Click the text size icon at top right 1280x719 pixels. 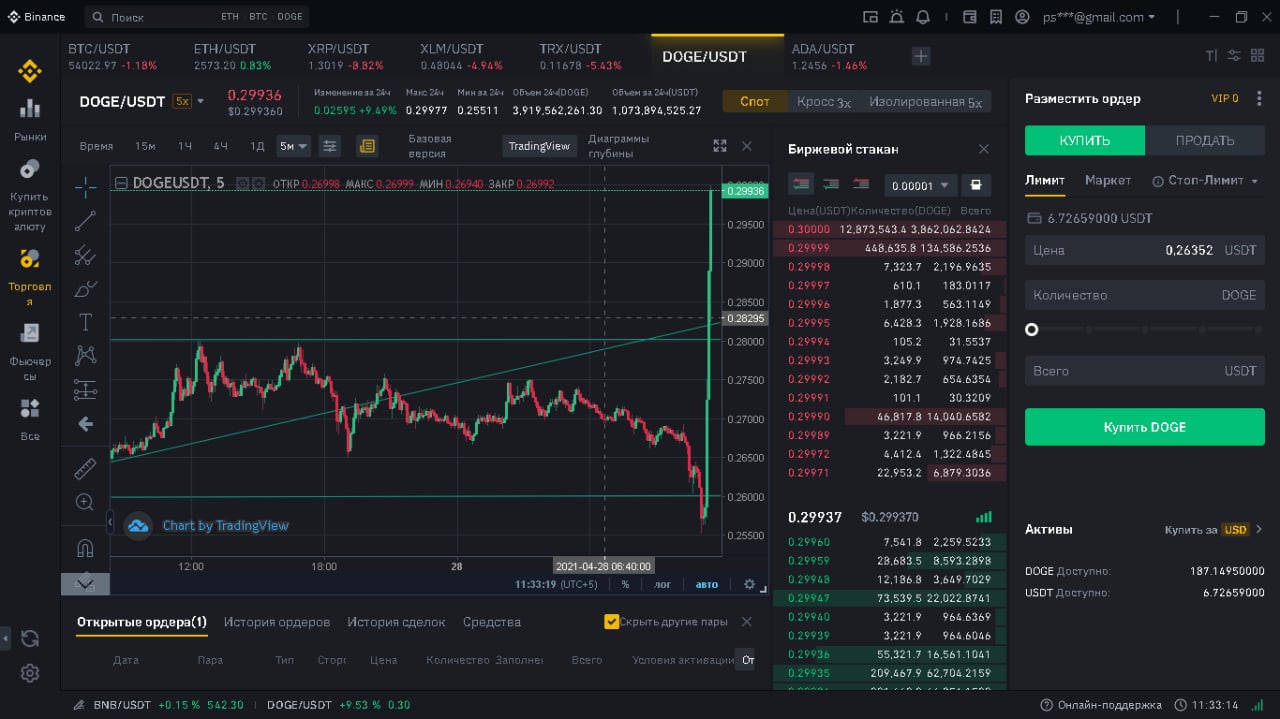[x=1211, y=56]
